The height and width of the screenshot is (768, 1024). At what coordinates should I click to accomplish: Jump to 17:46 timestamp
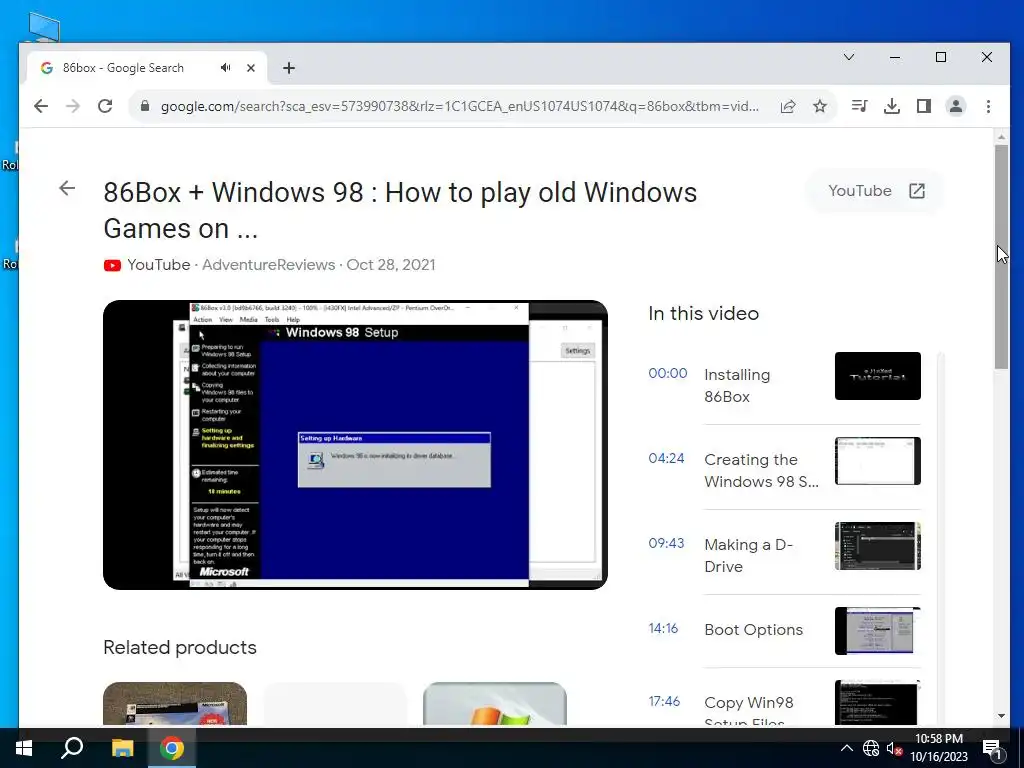pos(664,701)
